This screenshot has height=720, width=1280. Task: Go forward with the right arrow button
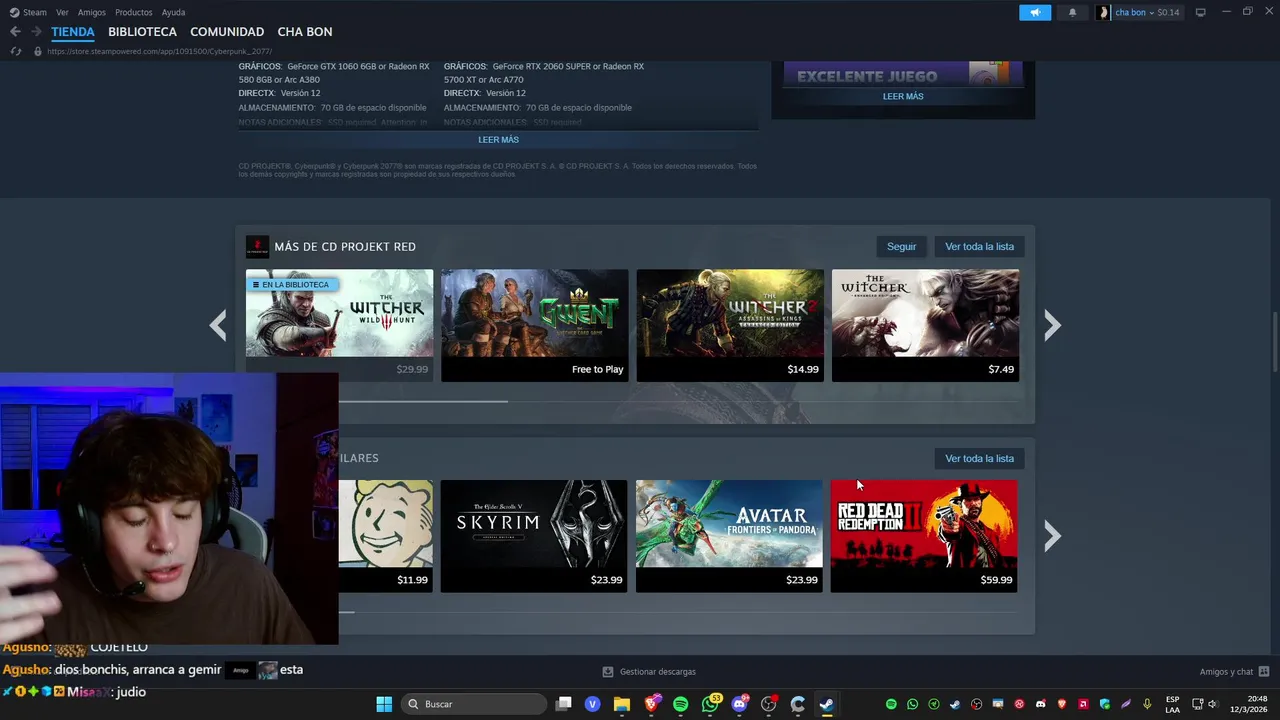[36, 32]
